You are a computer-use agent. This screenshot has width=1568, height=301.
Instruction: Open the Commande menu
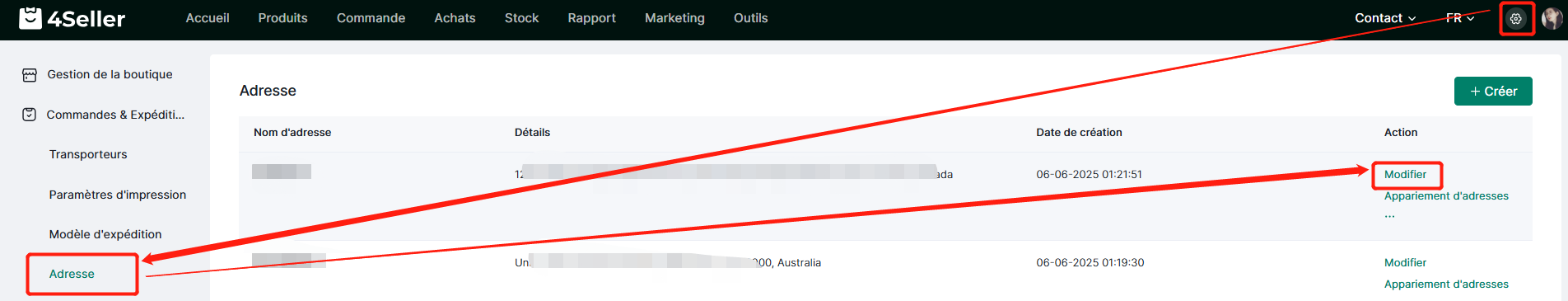tap(371, 18)
